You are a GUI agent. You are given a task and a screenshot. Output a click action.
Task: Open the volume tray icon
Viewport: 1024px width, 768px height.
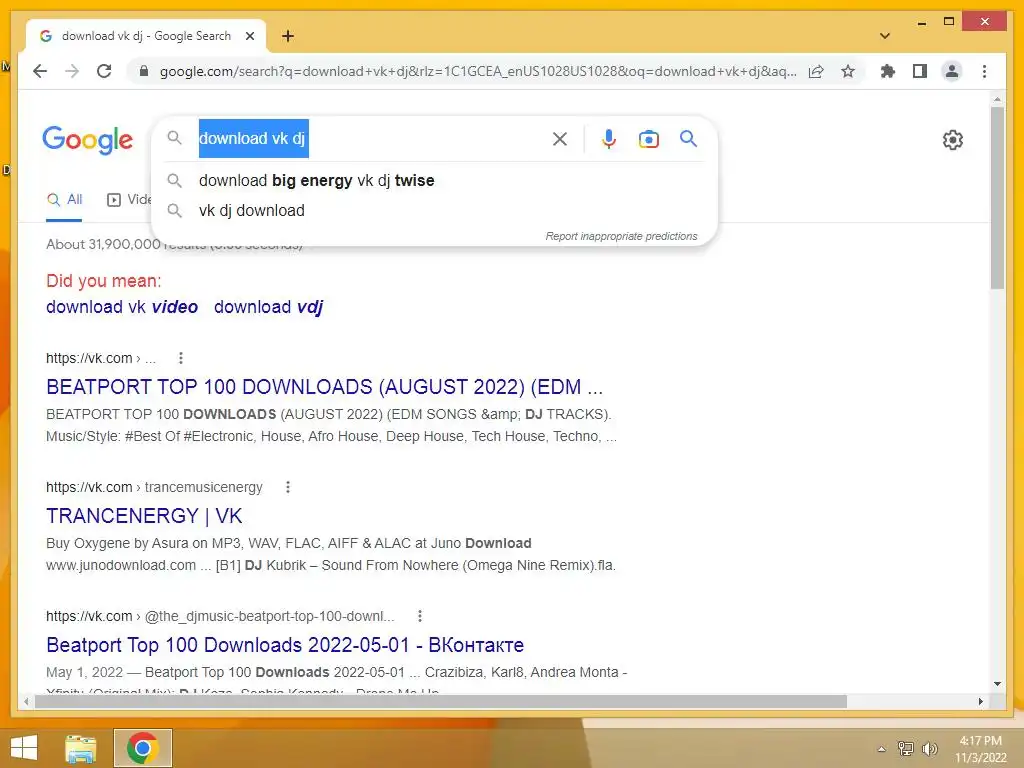click(x=929, y=748)
